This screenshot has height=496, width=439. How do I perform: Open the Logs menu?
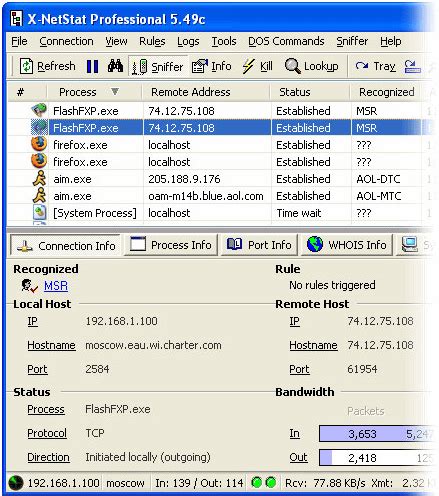(188, 41)
